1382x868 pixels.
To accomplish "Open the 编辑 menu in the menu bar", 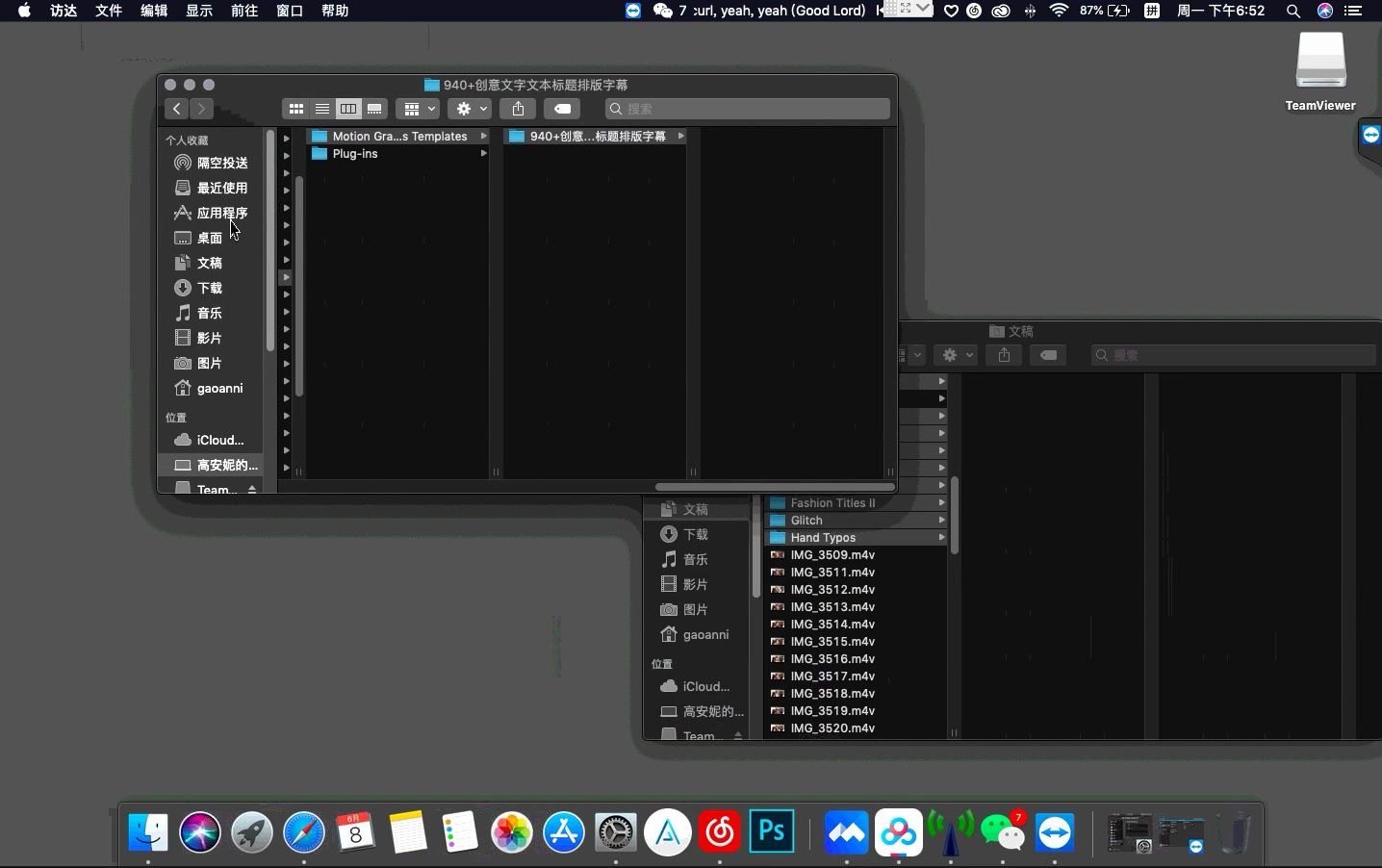I will 152,12.
